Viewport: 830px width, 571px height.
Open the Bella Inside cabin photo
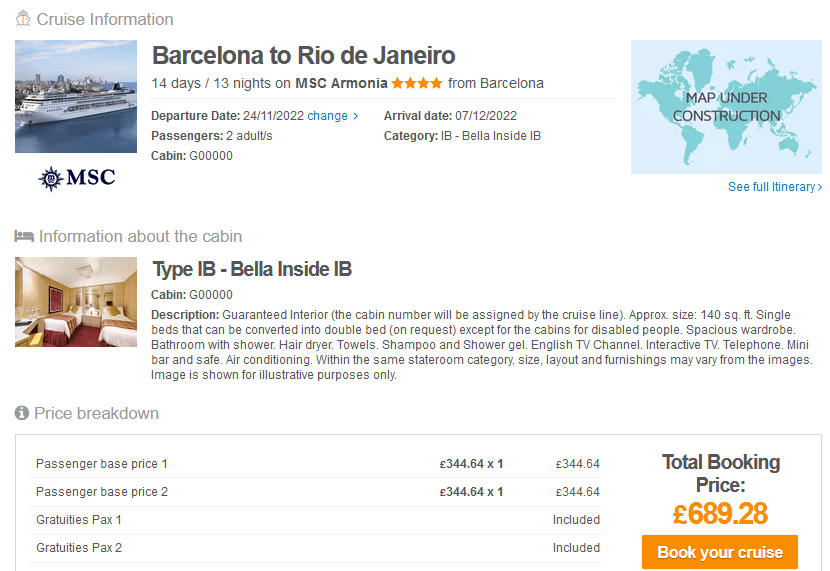[76, 302]
